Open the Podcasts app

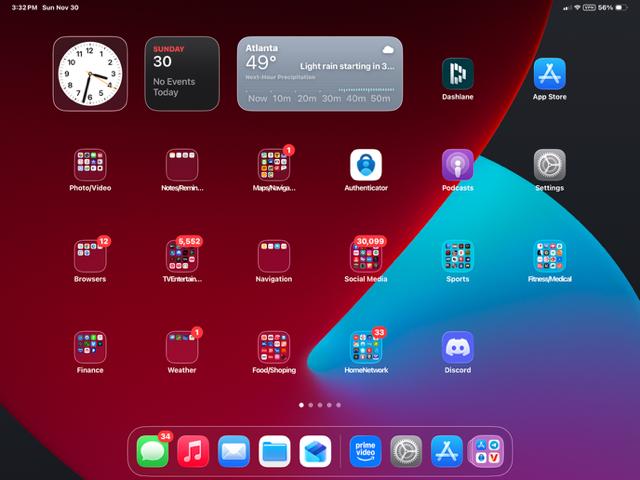[x=458, y=165]
